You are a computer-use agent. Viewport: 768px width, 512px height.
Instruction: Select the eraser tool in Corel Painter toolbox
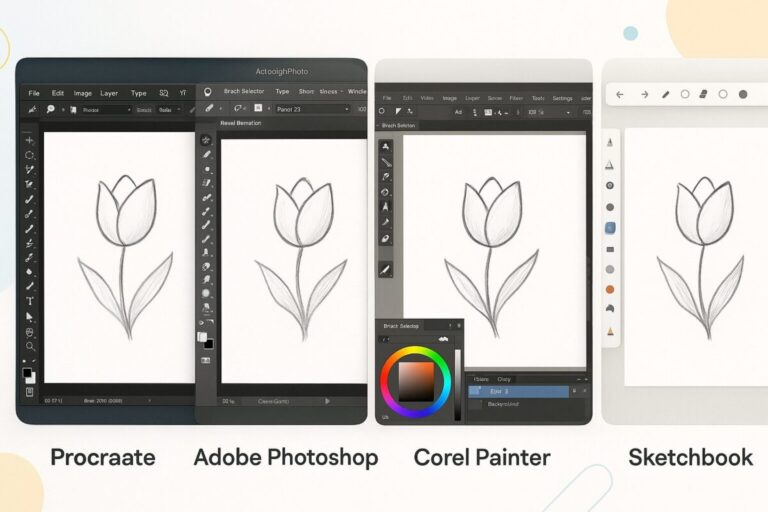click(x=385, y=239)
